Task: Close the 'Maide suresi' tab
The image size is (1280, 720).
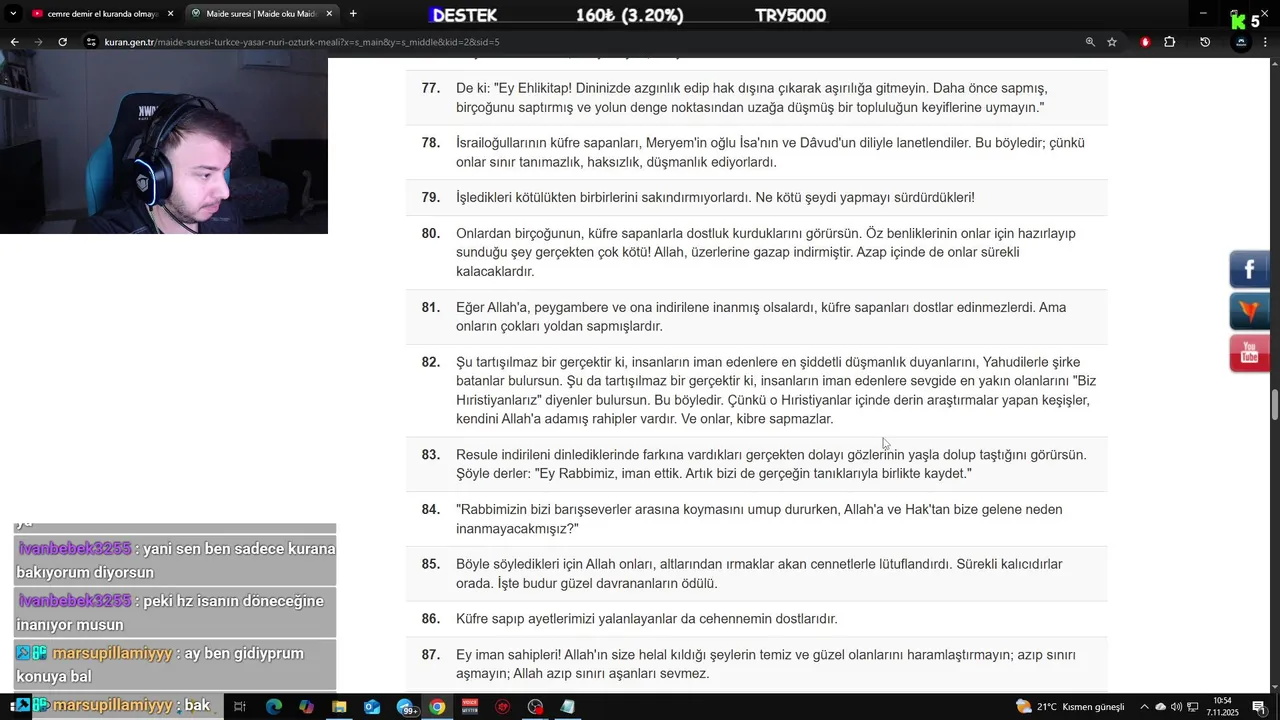Action: point(329,14)
